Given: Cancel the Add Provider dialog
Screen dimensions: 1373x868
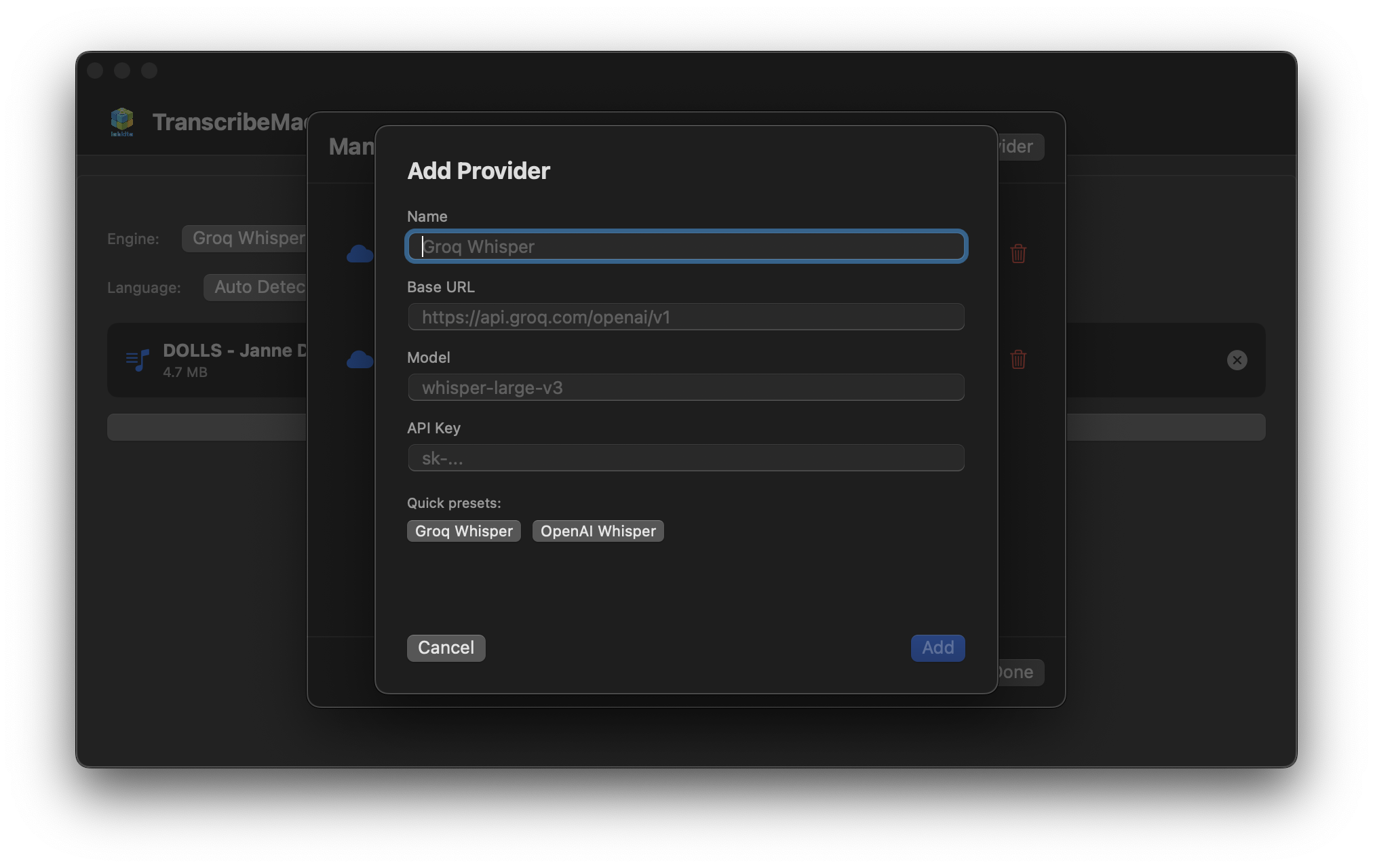Looking at the screenshot, I should [x=446, y=648].
